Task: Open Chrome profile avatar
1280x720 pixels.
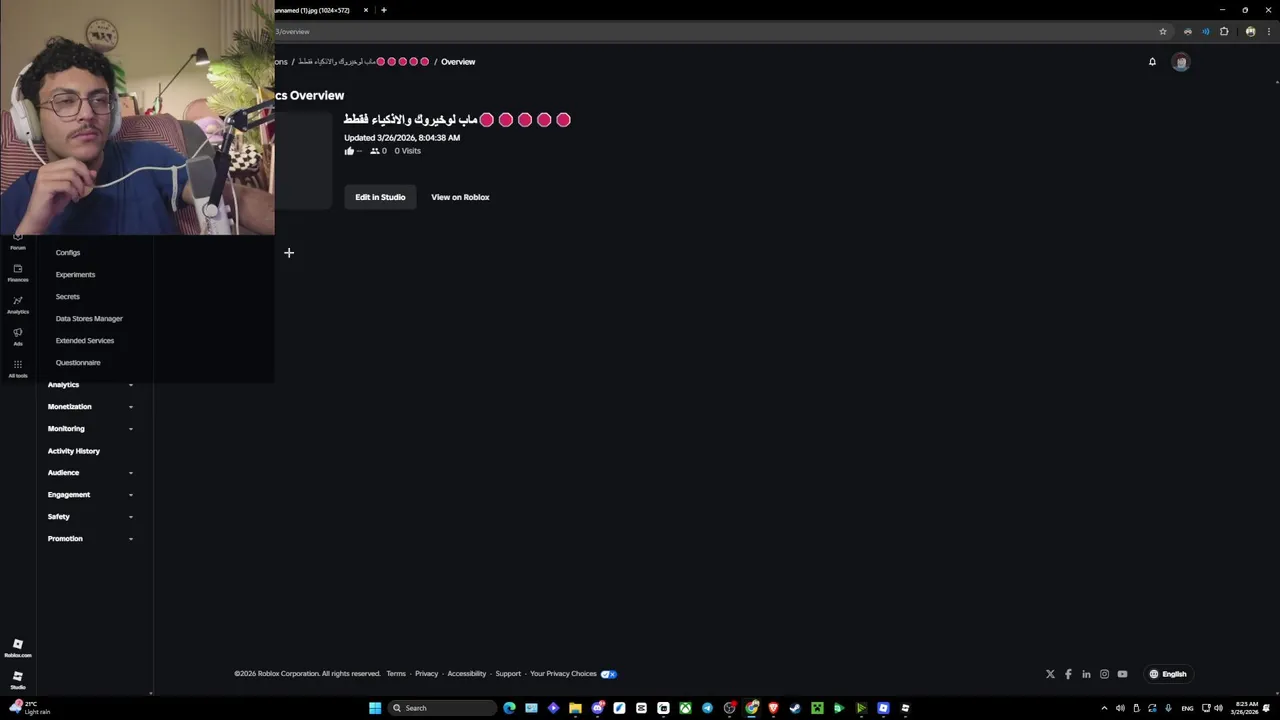Action: [1250, 32]
